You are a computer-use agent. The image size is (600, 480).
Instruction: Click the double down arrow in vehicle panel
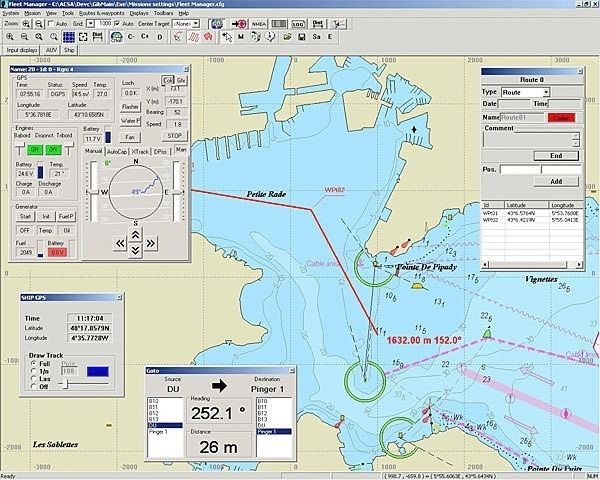click(x=135, y=250)
